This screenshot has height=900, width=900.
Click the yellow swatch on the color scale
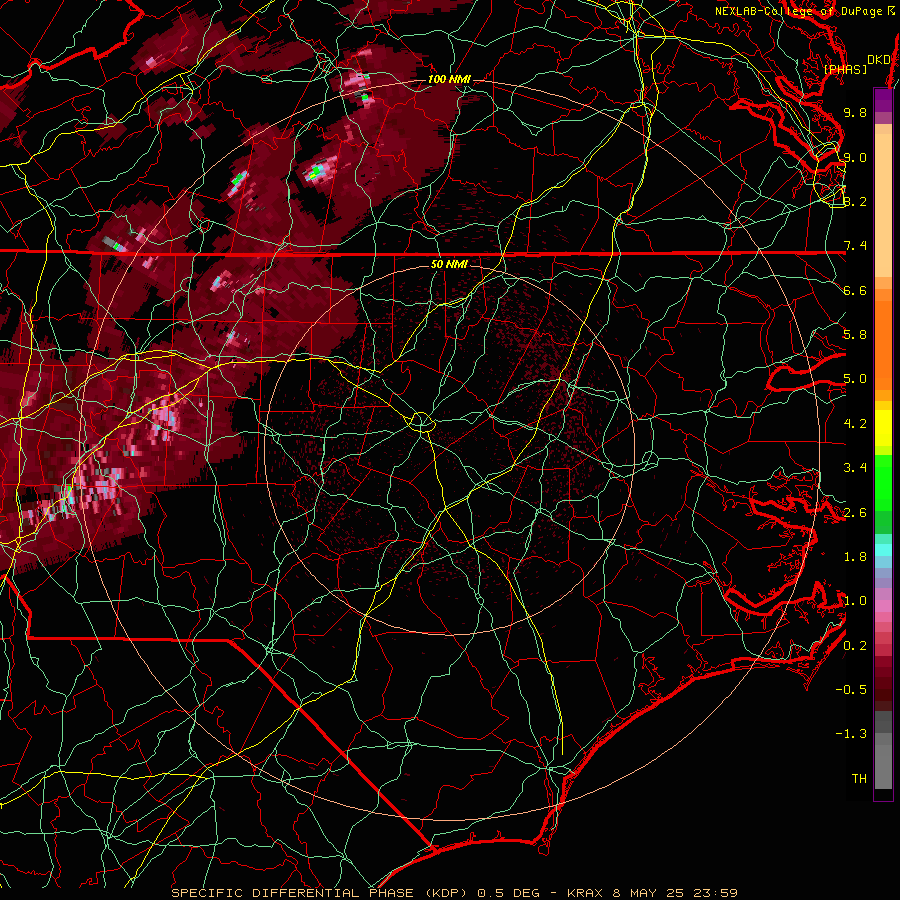coord(883,428)
